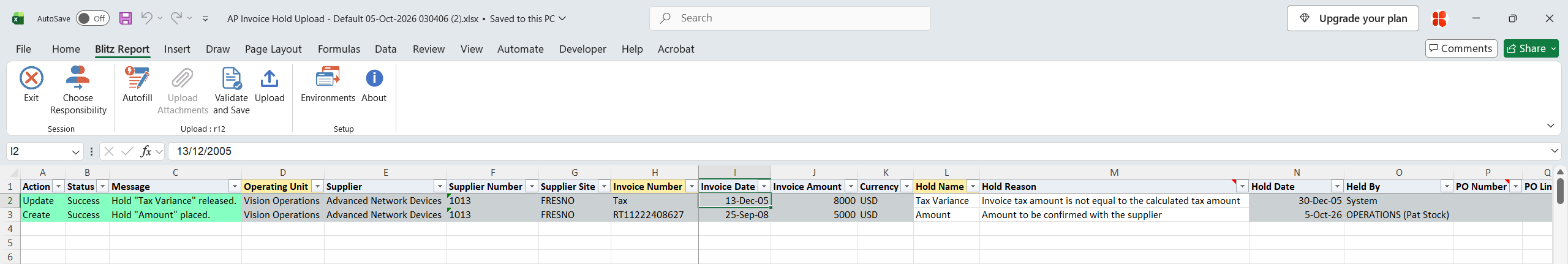This screenshot has width=1568, height=264.
Task: Click the Upload arrow icon
Action: (269, 78)
